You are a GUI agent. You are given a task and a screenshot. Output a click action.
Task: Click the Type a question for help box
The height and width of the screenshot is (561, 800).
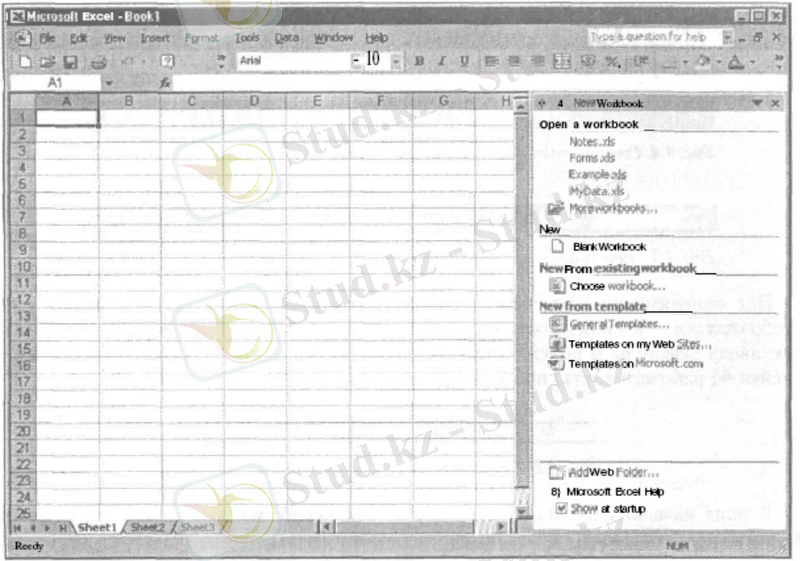pyautogui.click(x=656, y=37)
